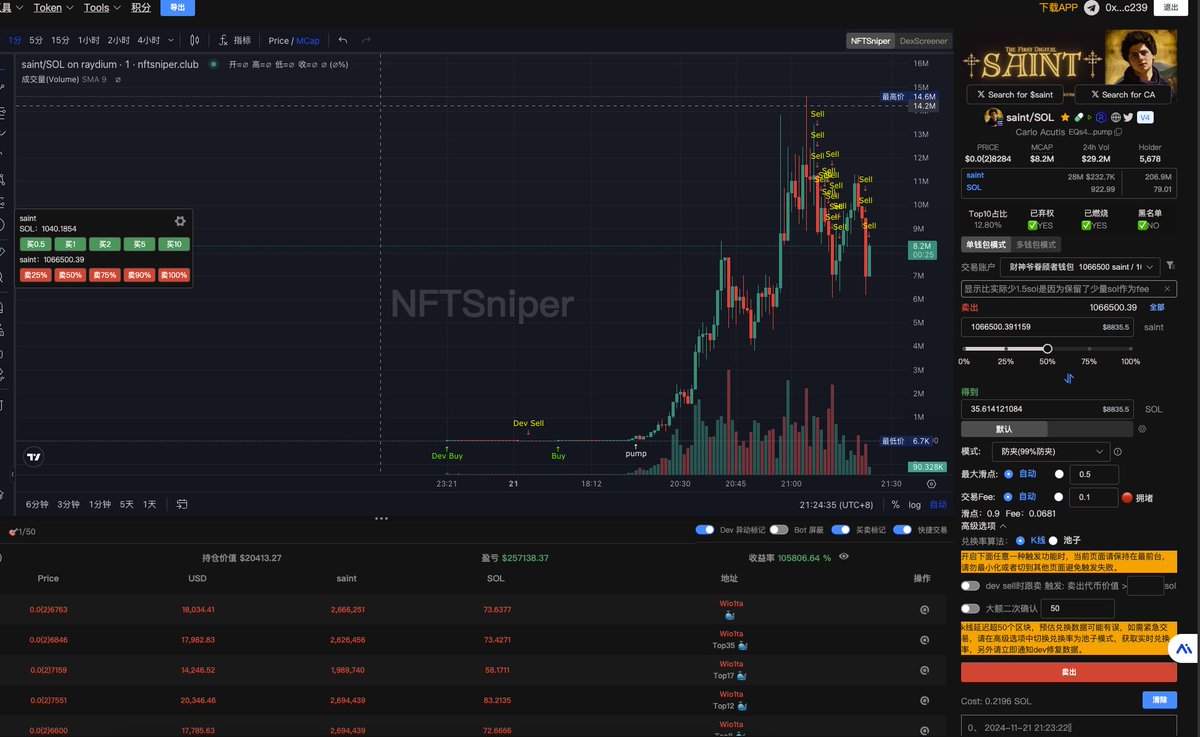Click 卖50% quick sell button
The width and height of the screenshot is (1200, 737).
[x=70, y=275]
